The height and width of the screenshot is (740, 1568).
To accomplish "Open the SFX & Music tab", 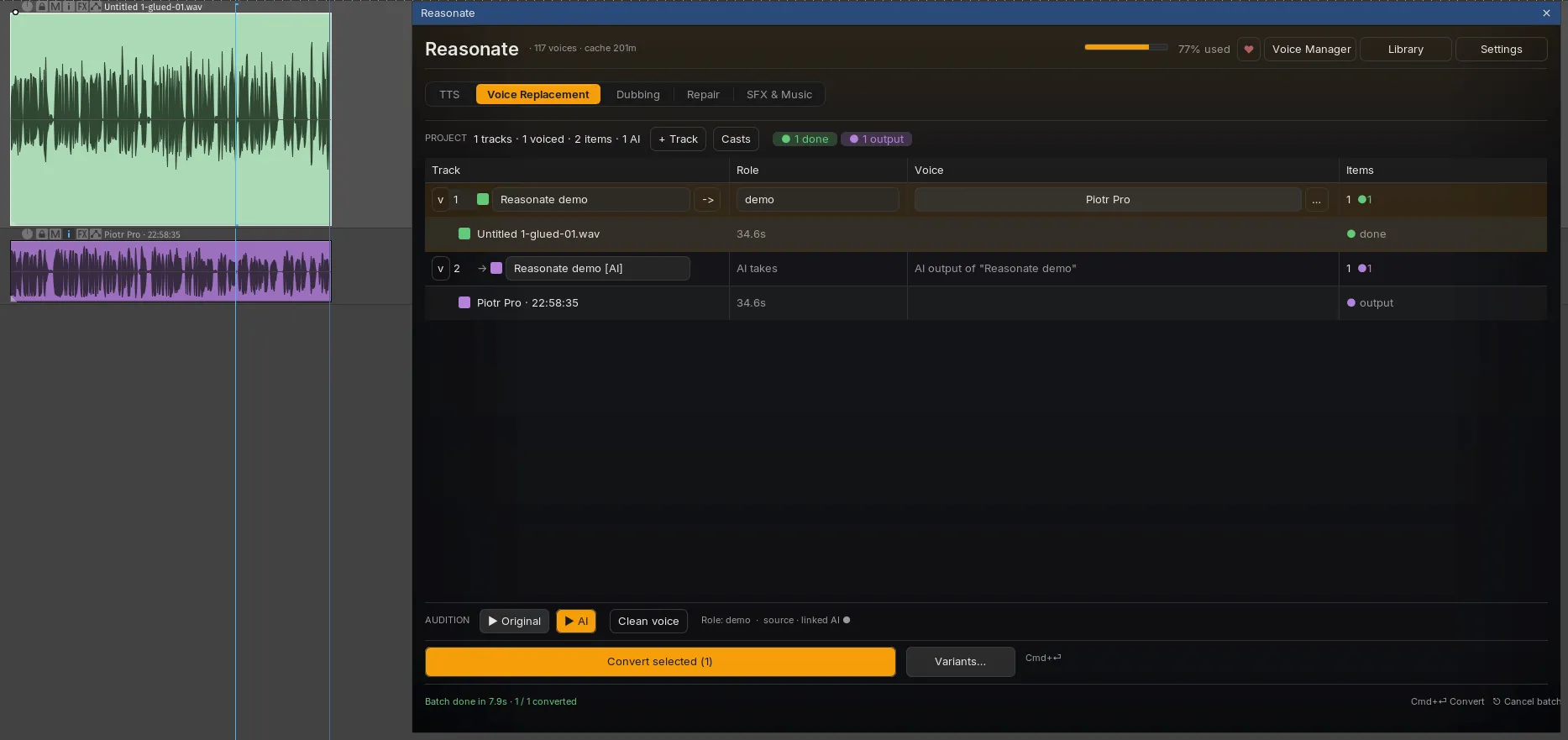I will pyautogui.click(x=779, y=94).
